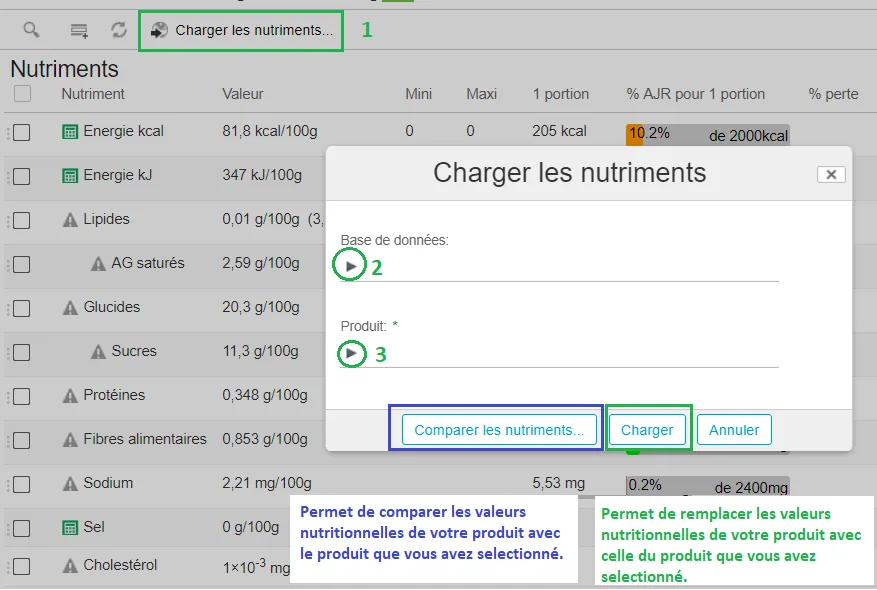Click the Mini value 0 for Energie kcal
This screenshot has height=590, width=877.
pyautogui.click(x=409, y=131)
